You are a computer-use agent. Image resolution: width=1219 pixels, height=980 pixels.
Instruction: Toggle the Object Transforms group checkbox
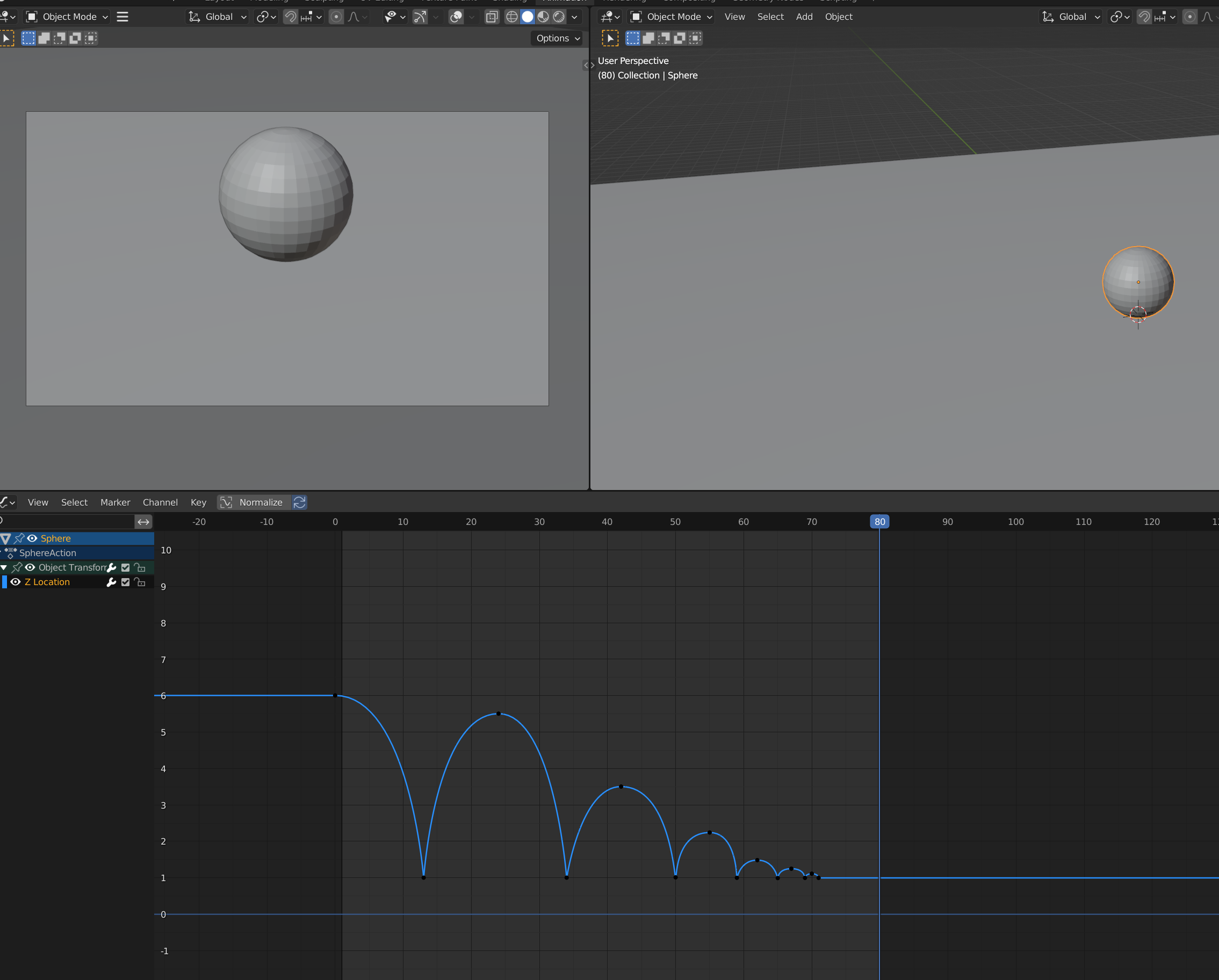(126, 567)
